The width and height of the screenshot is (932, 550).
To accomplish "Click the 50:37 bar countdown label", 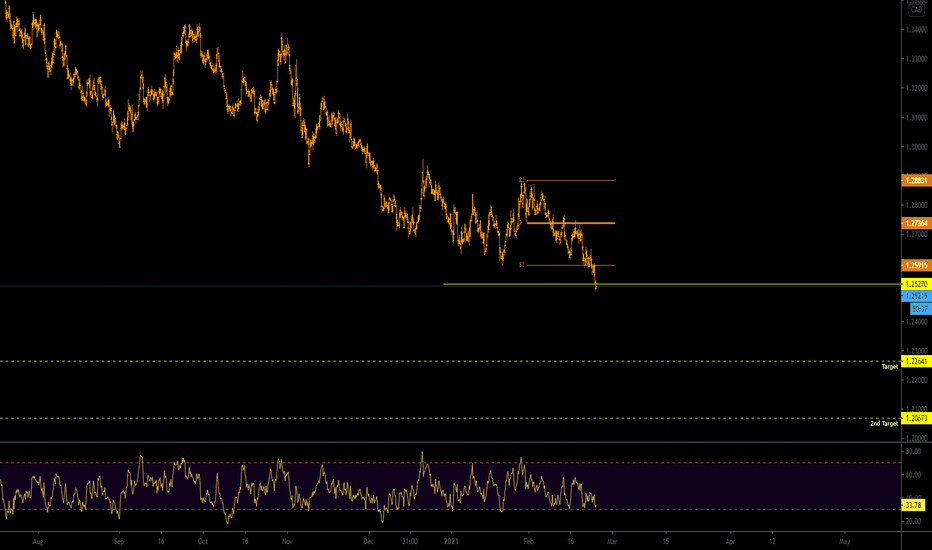I will [921, 309].
